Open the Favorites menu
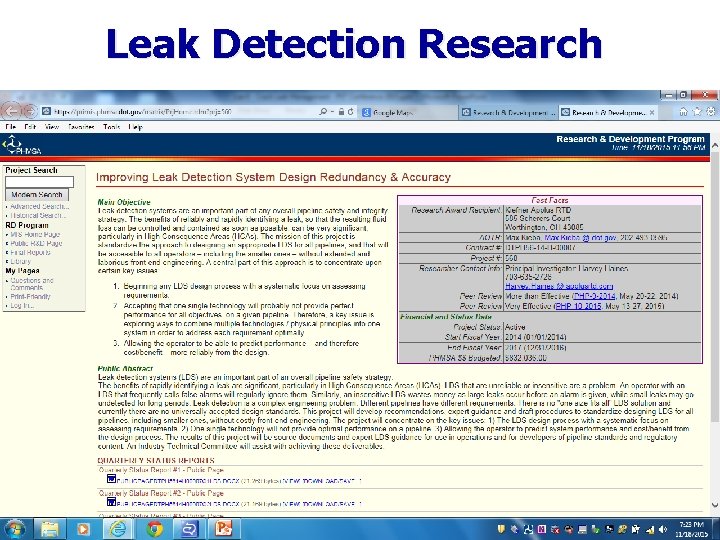The height and width of the screenshot is (540, 720). coord(81,127)
